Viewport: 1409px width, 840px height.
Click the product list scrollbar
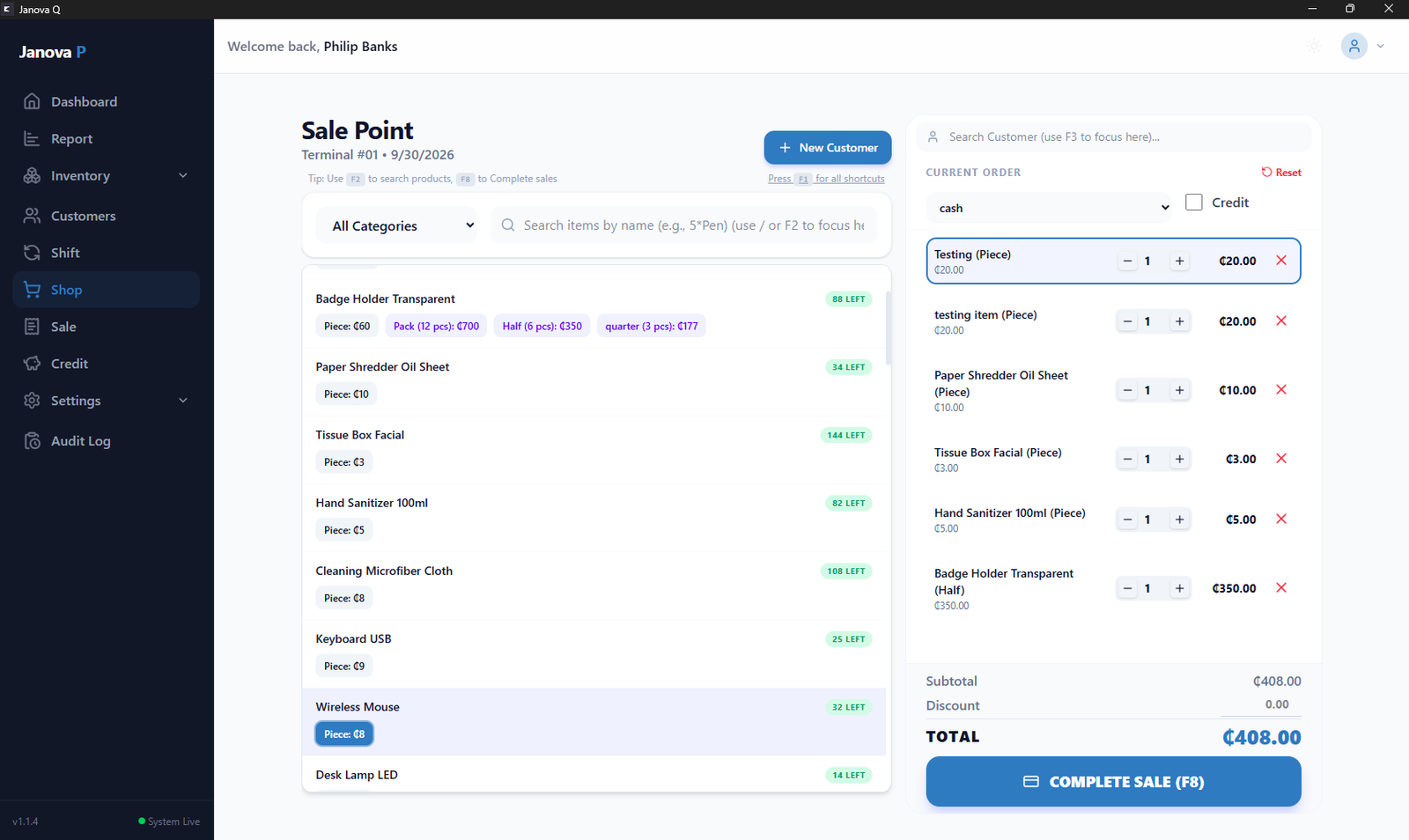[889, 328]
